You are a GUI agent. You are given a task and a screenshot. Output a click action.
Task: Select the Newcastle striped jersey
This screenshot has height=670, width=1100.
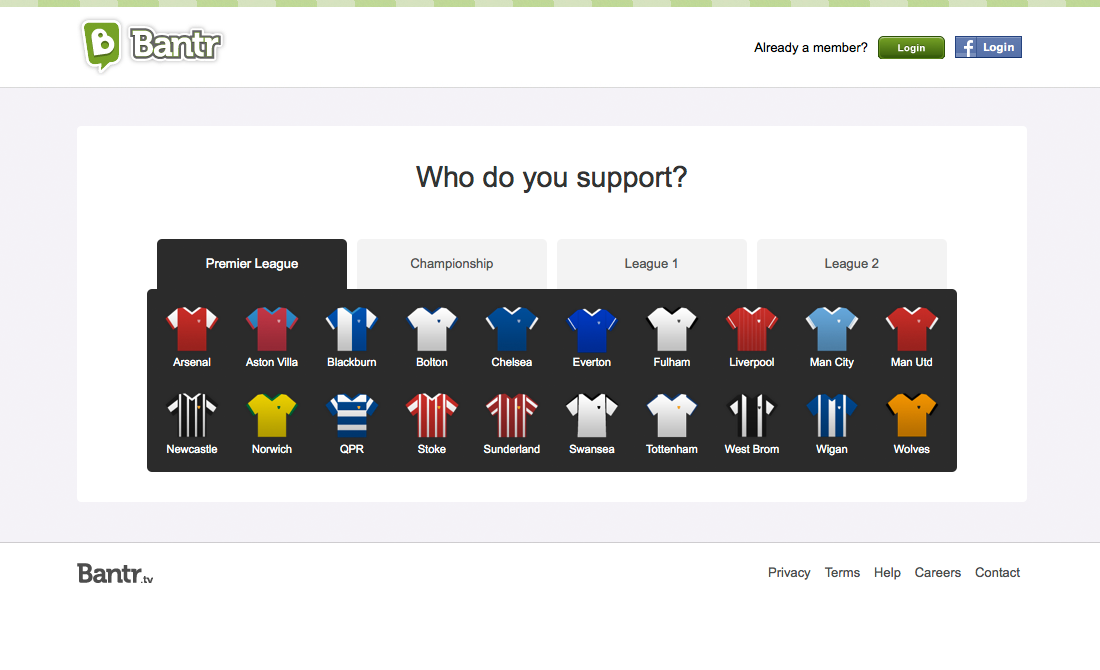coord(192,415)
